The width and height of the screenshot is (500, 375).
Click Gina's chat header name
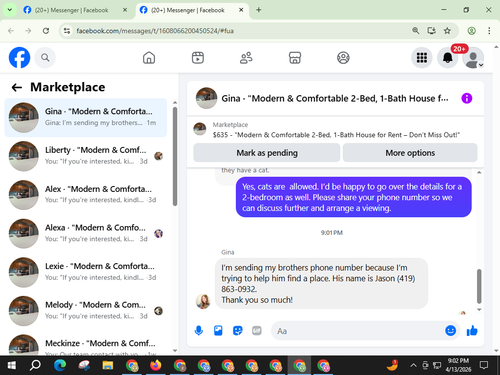click(x=335, y=98)
